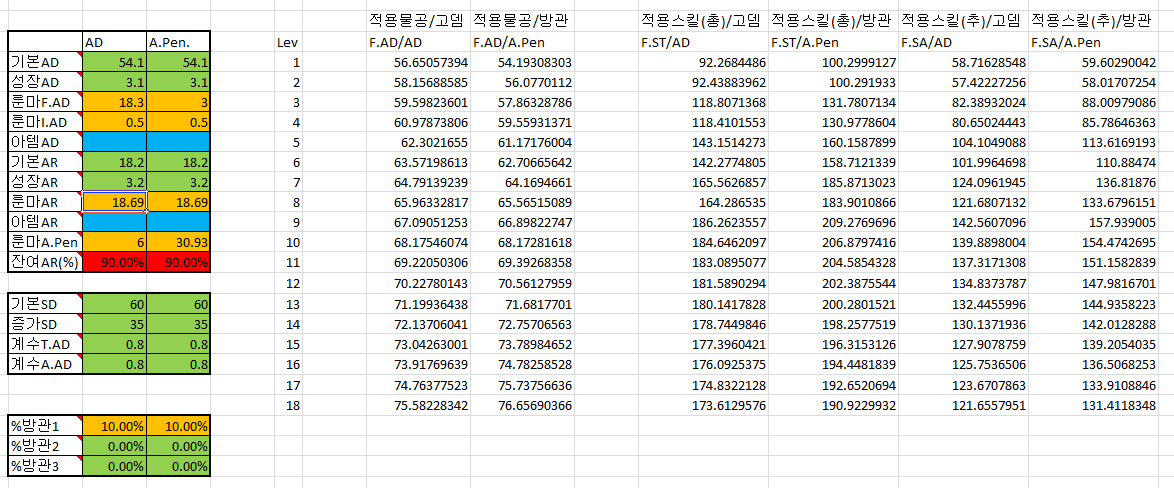Image resolution: width=1174 pixels, height=488 pixels.
Task: Click the F.ST/AD value at level 5
Action: tap(704, 142)
